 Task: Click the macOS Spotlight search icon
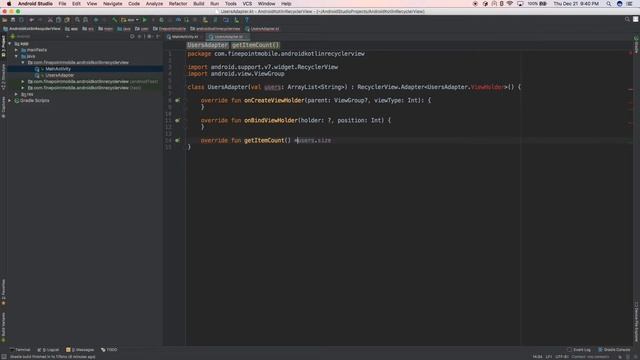coord(609,4)
